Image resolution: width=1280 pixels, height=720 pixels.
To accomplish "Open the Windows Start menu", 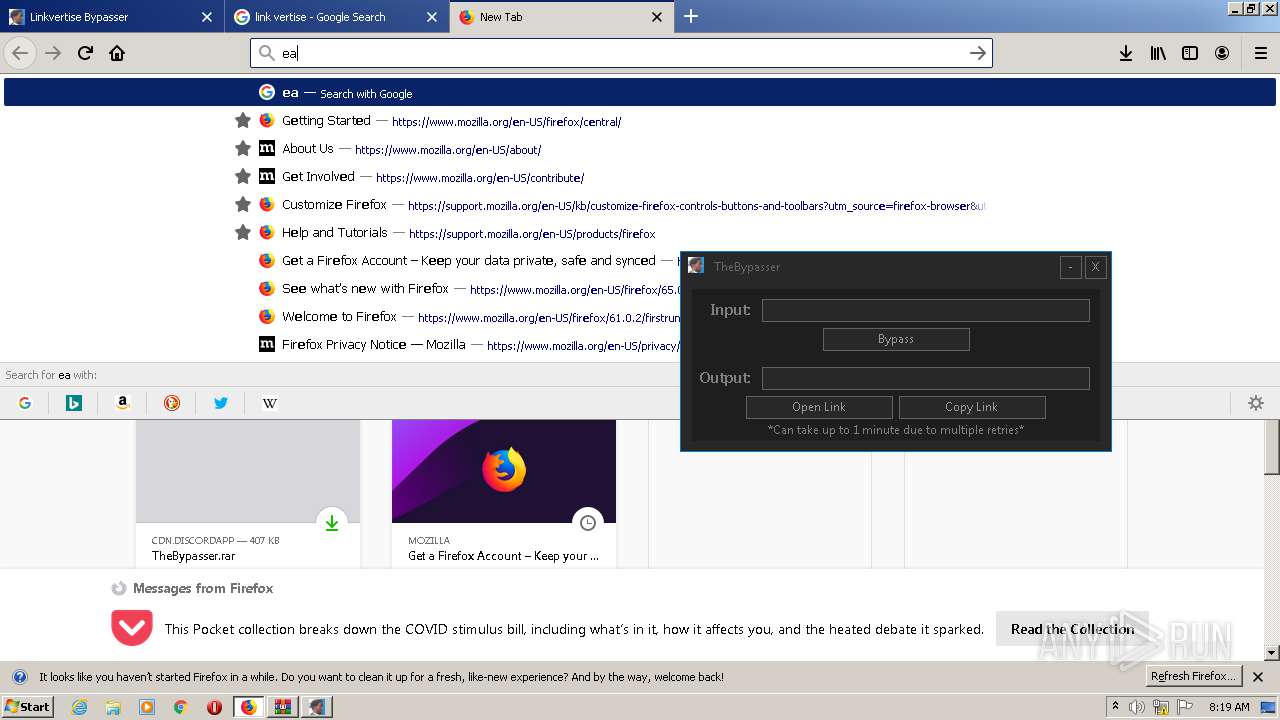I will [x=27, y=707].
